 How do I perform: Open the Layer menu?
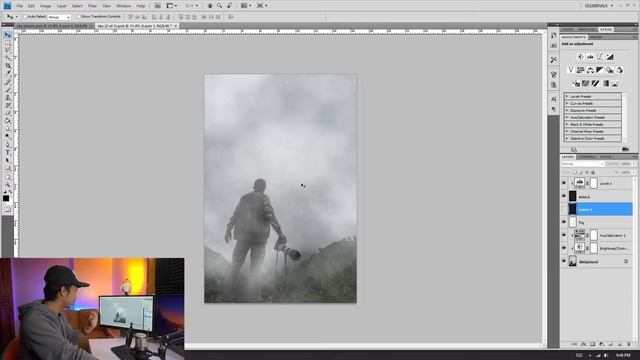coord(61,6)
